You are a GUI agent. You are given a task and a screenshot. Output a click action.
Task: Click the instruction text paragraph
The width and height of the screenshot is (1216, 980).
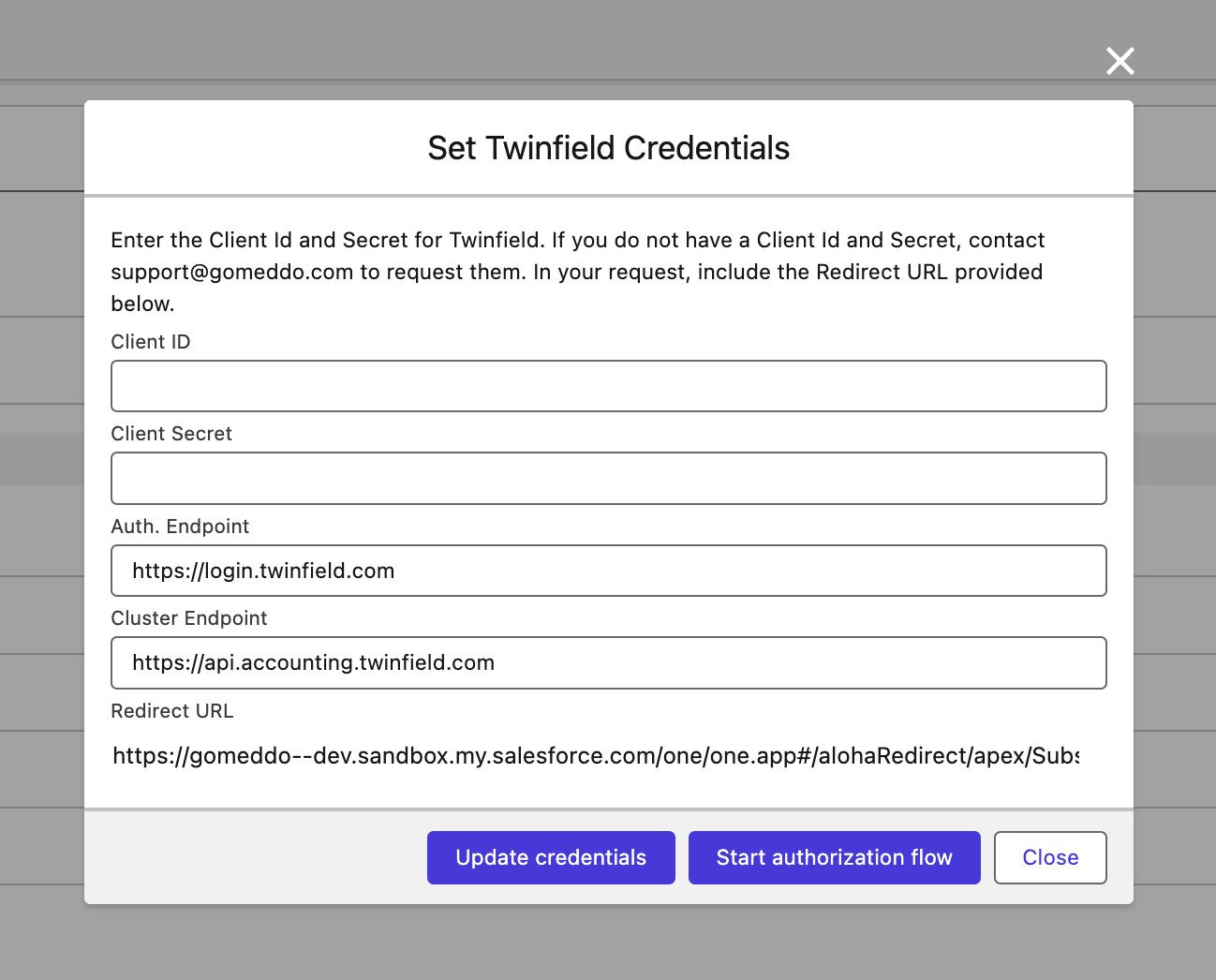(577, 272)
